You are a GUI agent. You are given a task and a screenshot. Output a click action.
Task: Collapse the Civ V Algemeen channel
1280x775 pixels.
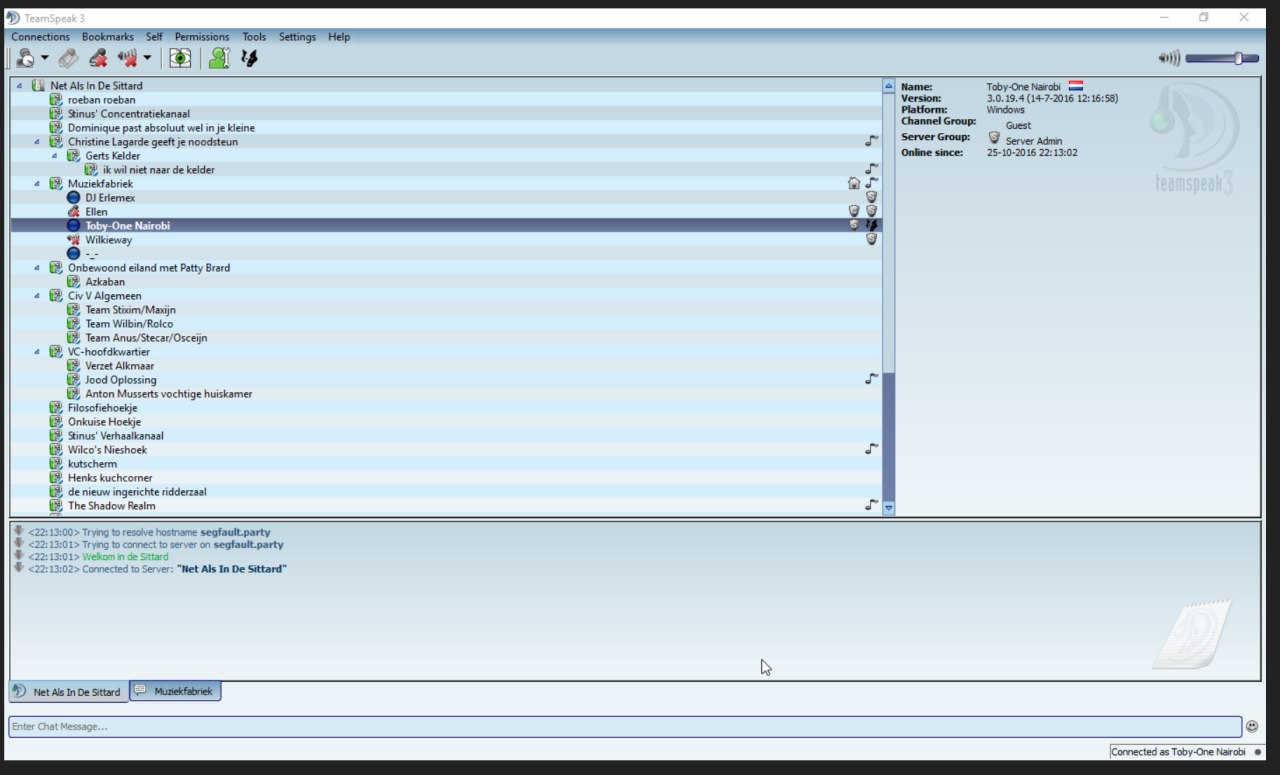pos(37,296)
